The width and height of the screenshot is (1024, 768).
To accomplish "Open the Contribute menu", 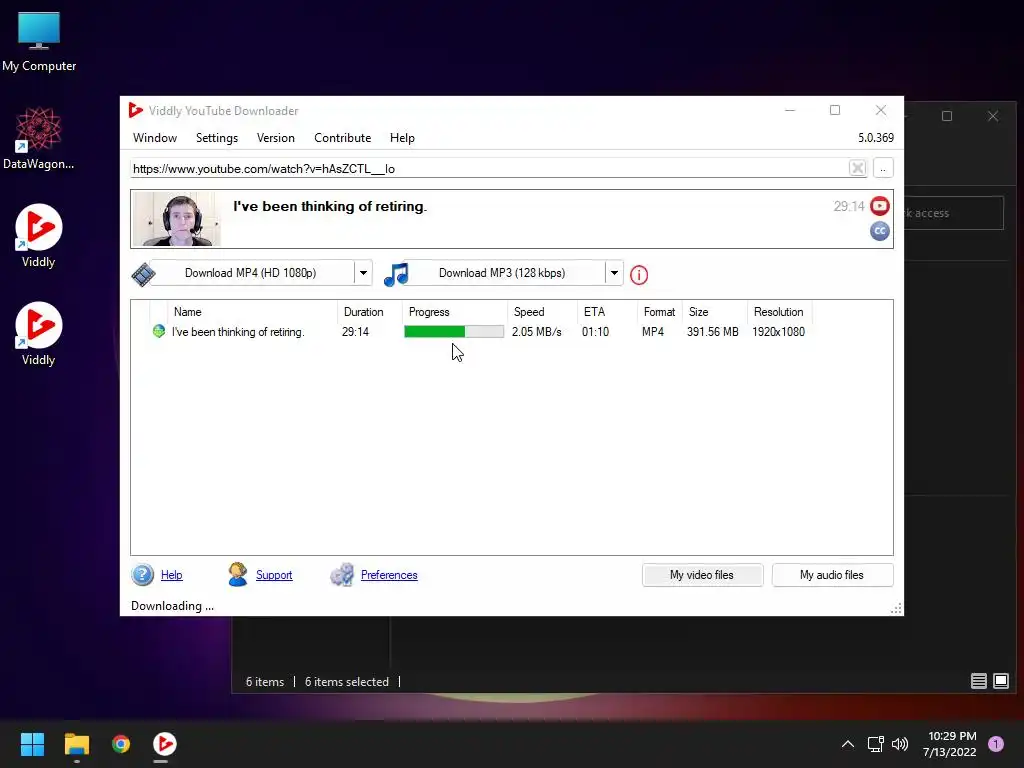I will (342, 138).
